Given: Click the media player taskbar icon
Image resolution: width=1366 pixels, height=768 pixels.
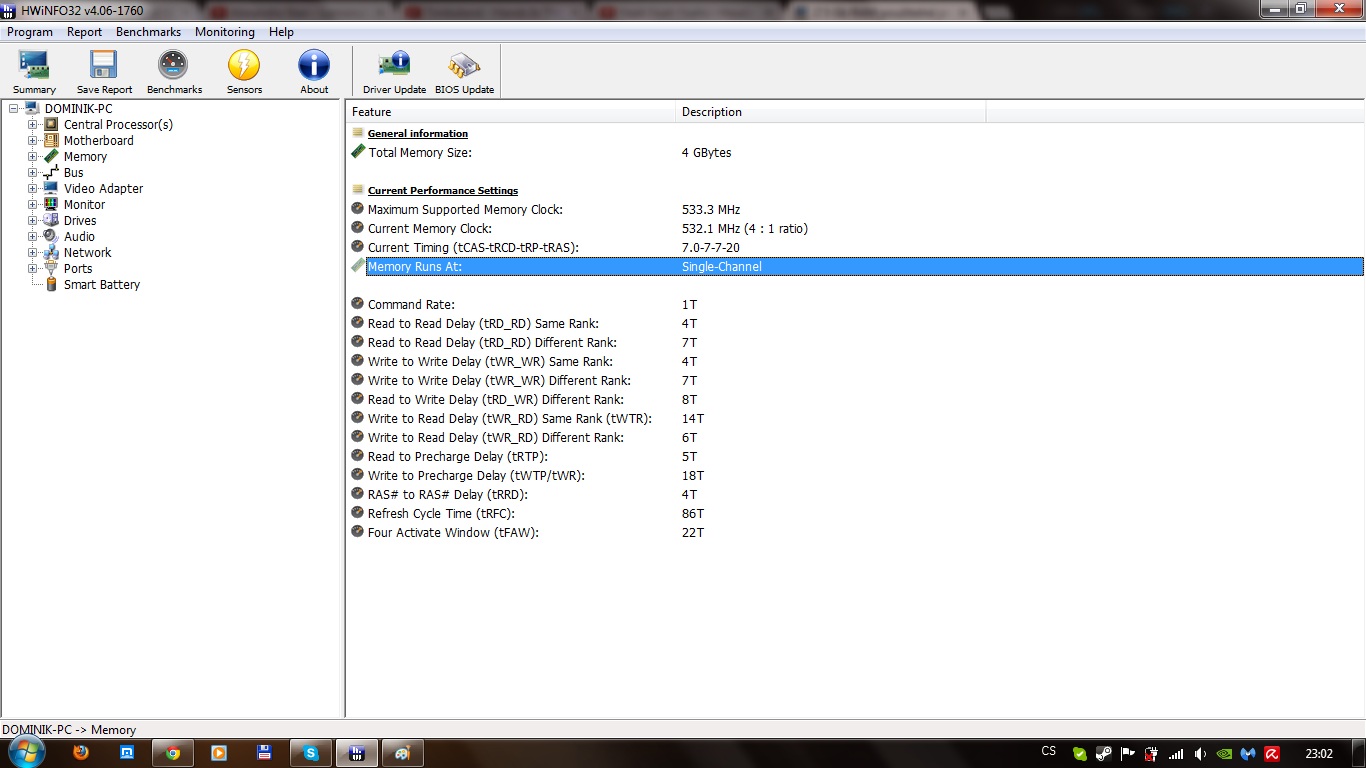Looking at the screenshot, I should (x=219, y=753).
